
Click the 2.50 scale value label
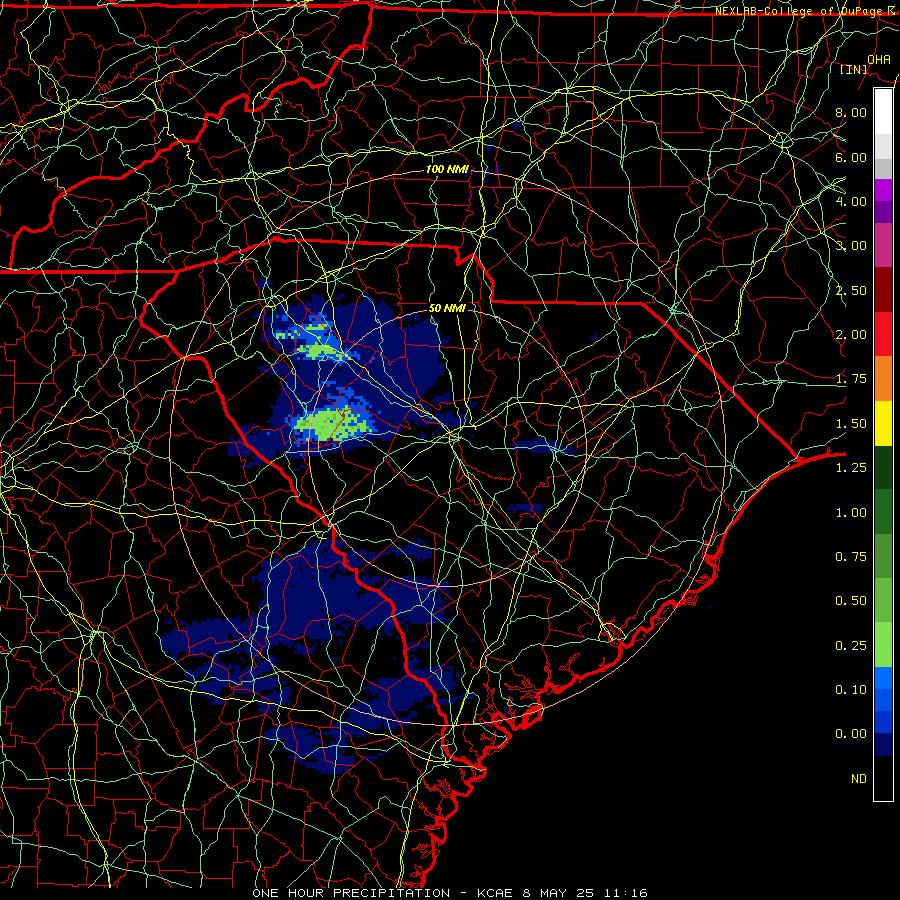coord(851,290)
